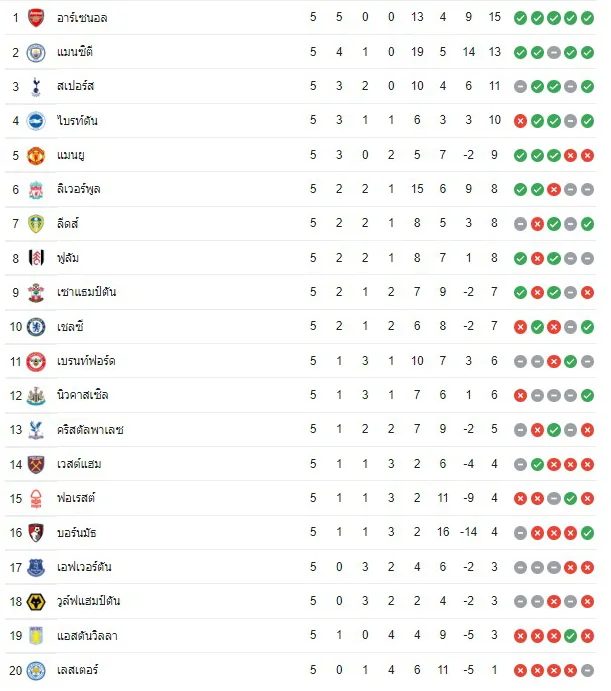Click the Wolves yellow wolf crest
Image resolution: width=611 pixels, height=691 pixels.
pos(36,602)
